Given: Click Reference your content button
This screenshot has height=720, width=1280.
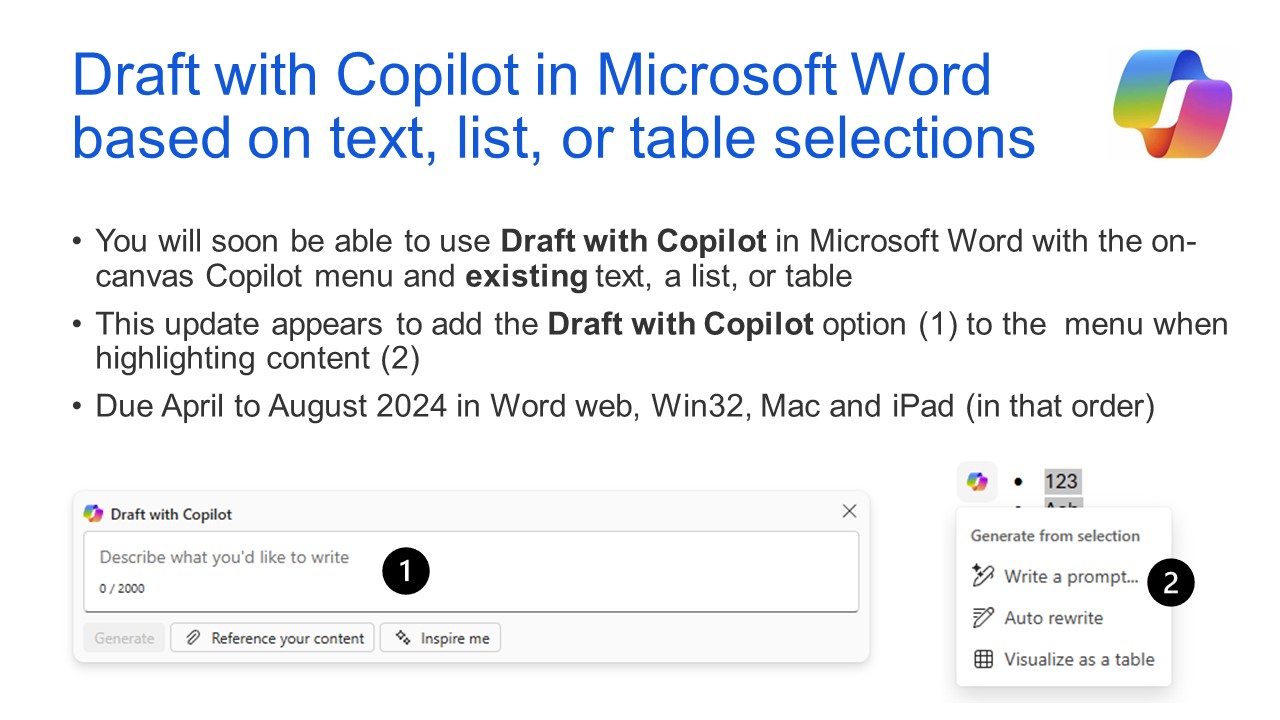Looking at the screenshot, I should click(273, 638).
